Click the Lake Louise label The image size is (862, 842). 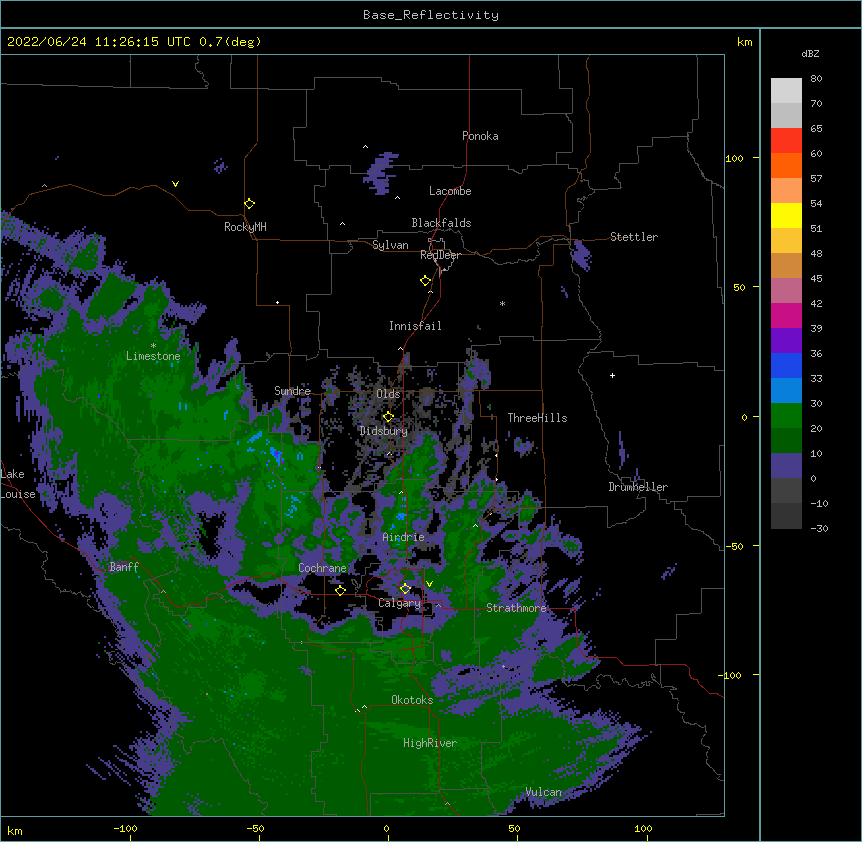(x=18, y=484)
